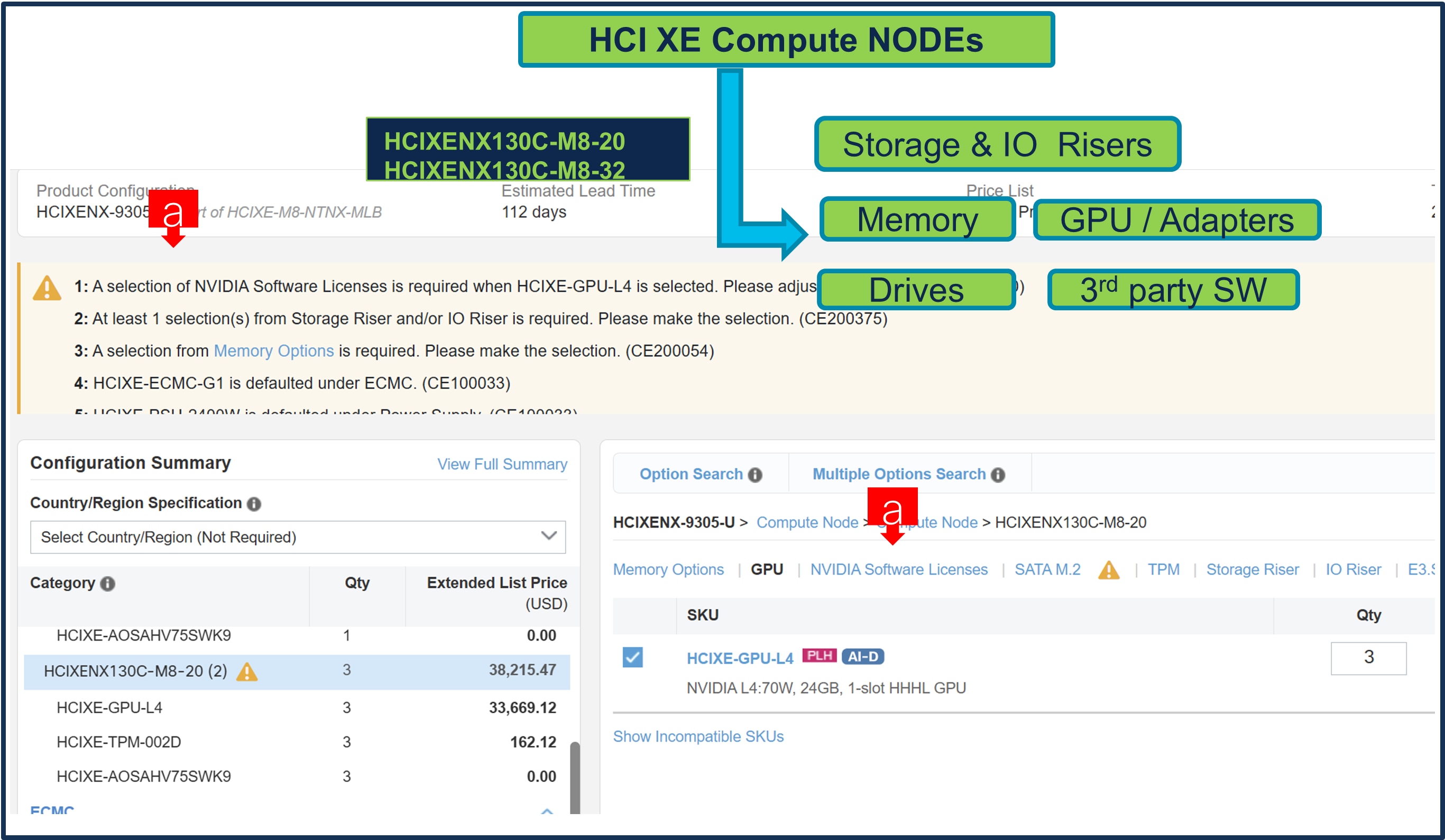This screenshot has height=840, width=1445.
Task: Click the Qty column header in summary
Action: (x=357, y=583)
